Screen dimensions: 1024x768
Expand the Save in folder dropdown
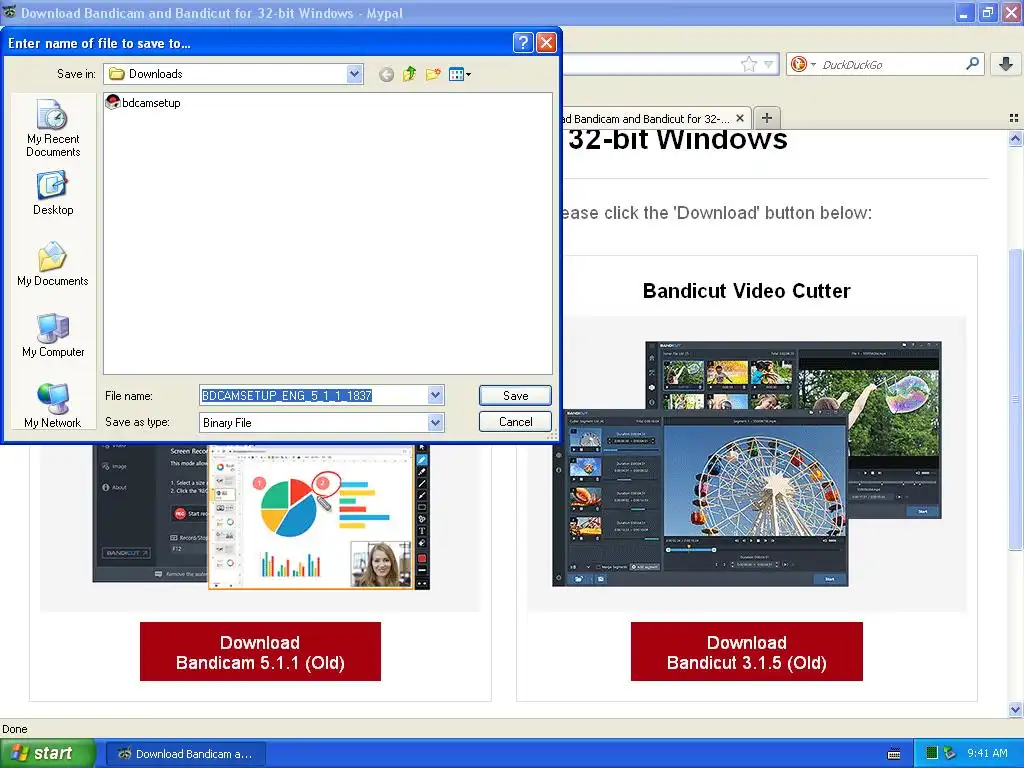coord(354,74)
